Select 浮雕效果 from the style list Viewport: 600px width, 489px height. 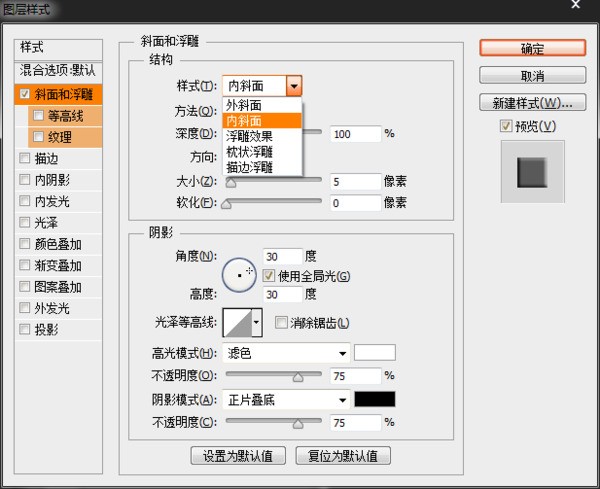(x=251, y=134)
